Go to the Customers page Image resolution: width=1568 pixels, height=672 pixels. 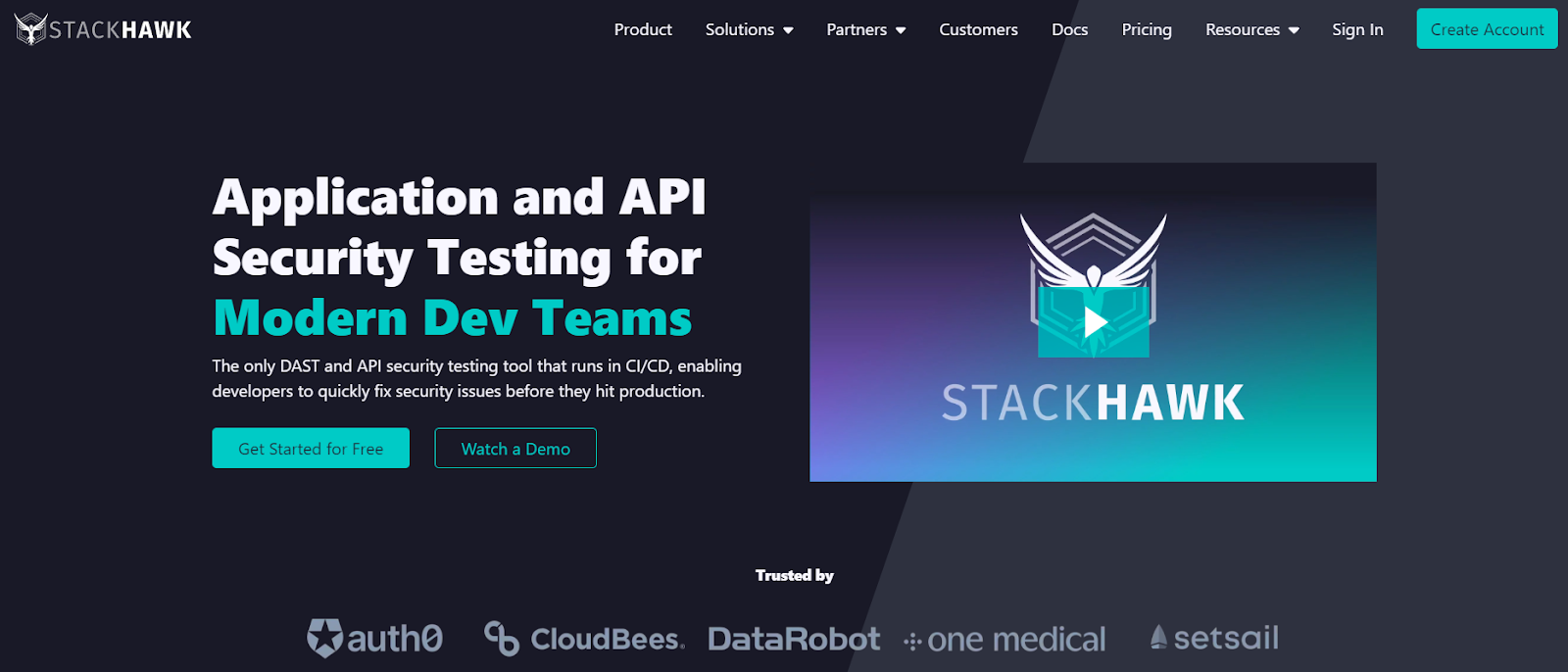click(978, 29)
